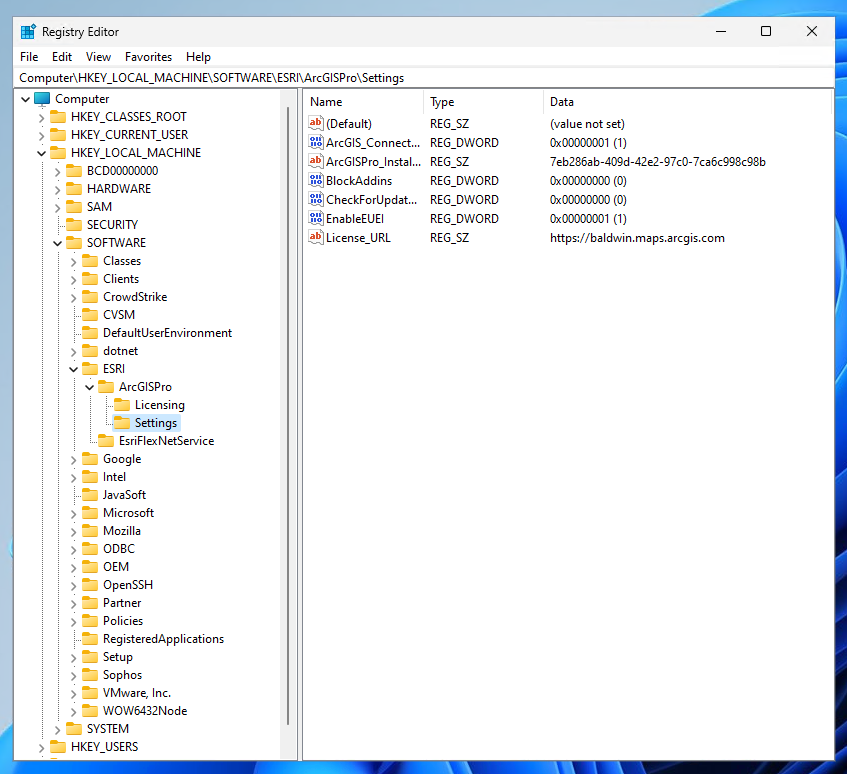Open the Edit menu
The height and width of the screenshot is (774, 847).
(62, 57)
